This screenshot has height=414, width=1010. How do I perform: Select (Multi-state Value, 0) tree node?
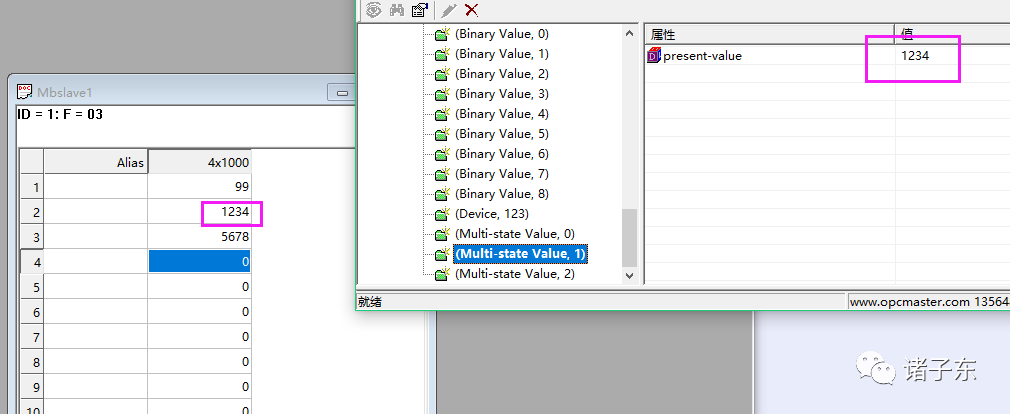pos(515,233)
